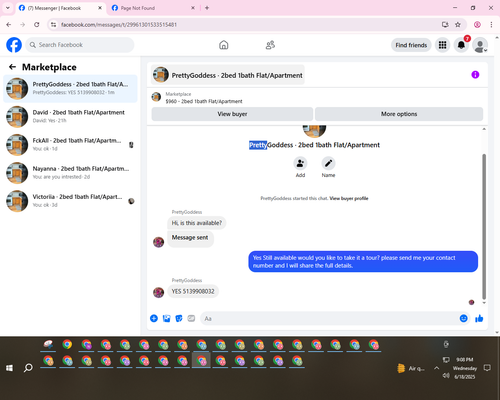Open the PrettyGoddess conversation
The image size is (500, 400).
(x=70, y=88)
